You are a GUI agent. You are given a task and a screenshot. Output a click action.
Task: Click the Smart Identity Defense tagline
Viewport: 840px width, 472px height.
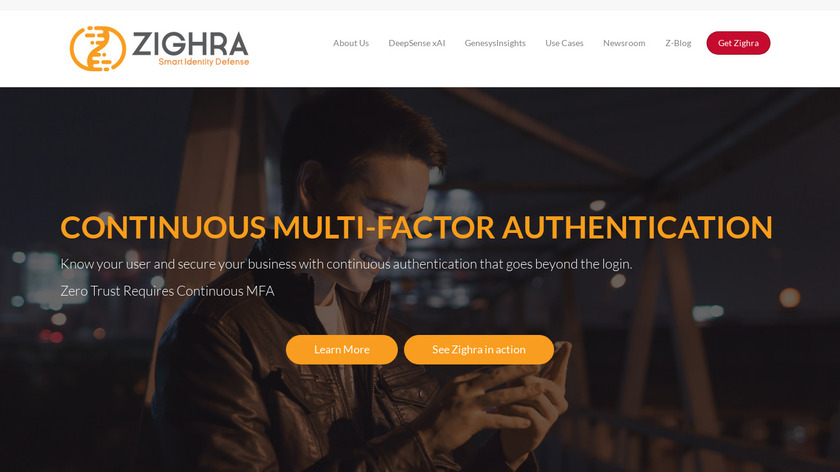[204, 62]
